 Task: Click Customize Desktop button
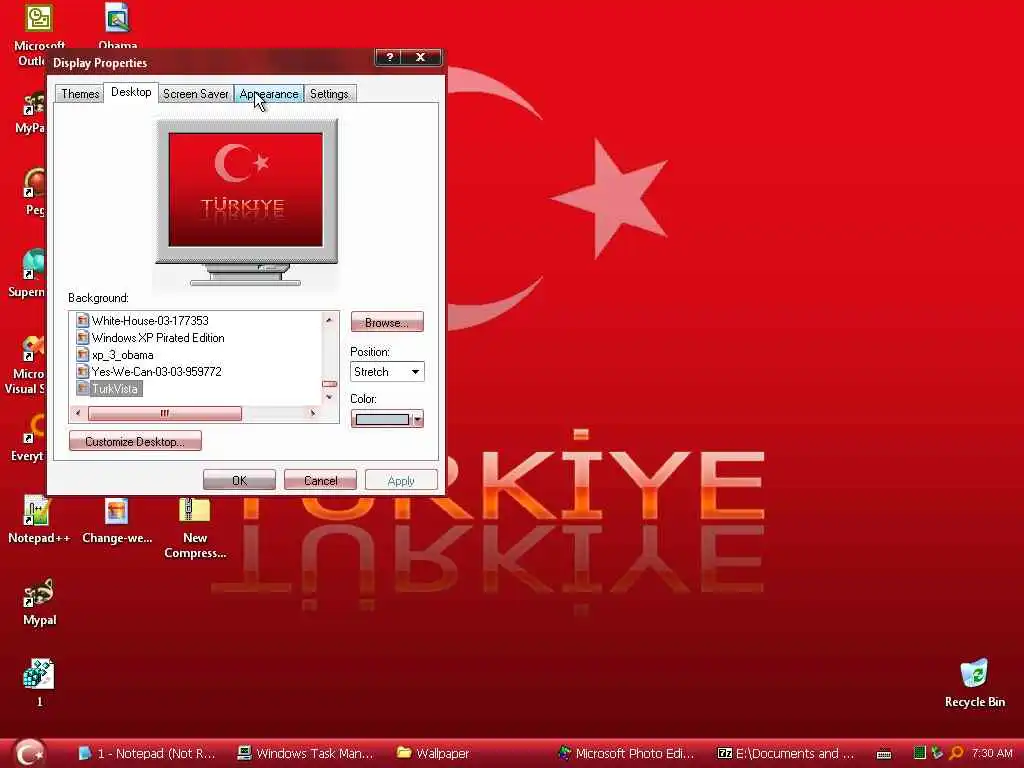tap(135, 441)
